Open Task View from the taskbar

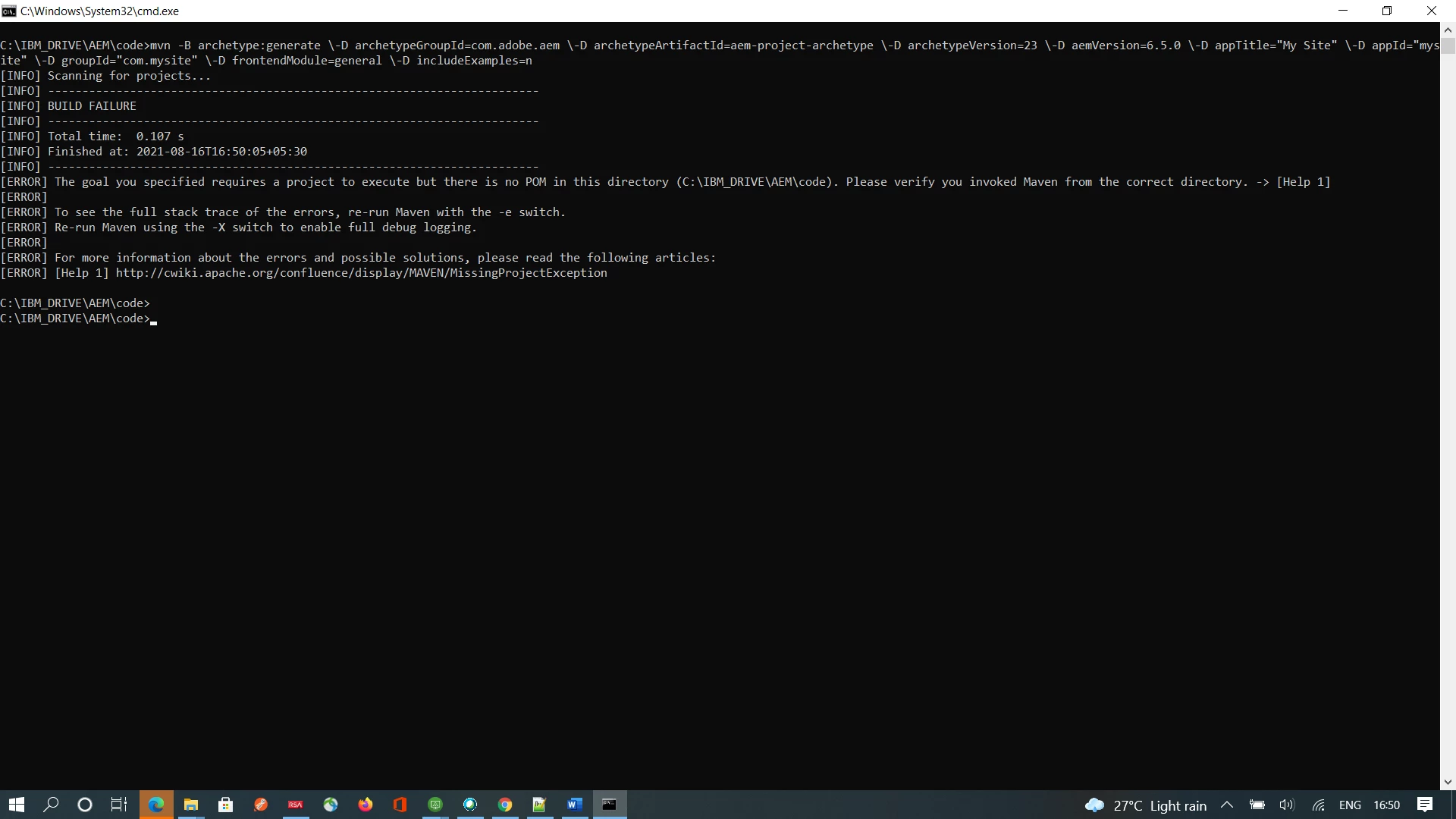(119, 805)
